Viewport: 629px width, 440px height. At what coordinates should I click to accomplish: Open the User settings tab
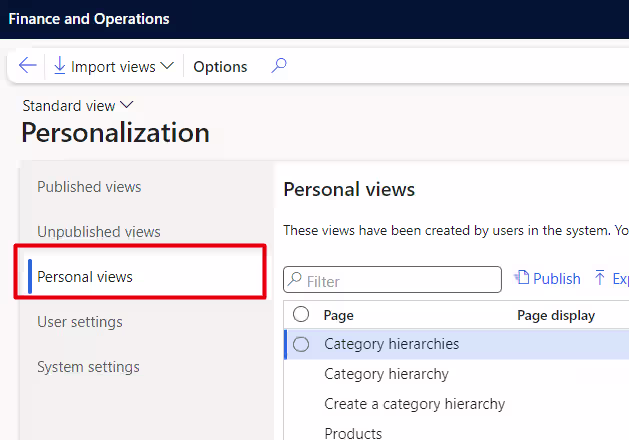point(80,322)
